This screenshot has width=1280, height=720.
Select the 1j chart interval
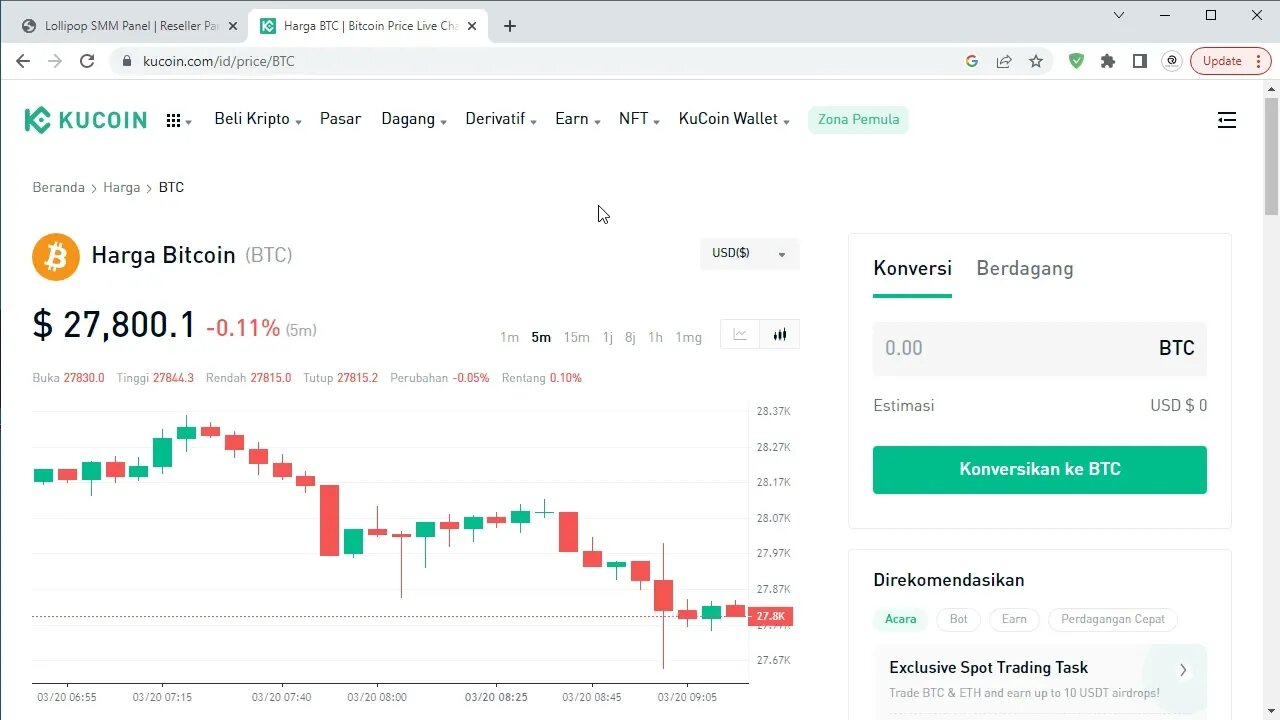607,337
